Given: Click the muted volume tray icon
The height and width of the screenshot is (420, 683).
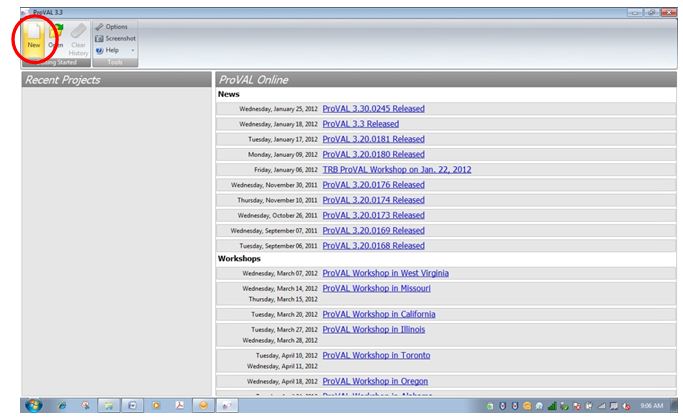Looking at the screenshot, I should 627,406.
